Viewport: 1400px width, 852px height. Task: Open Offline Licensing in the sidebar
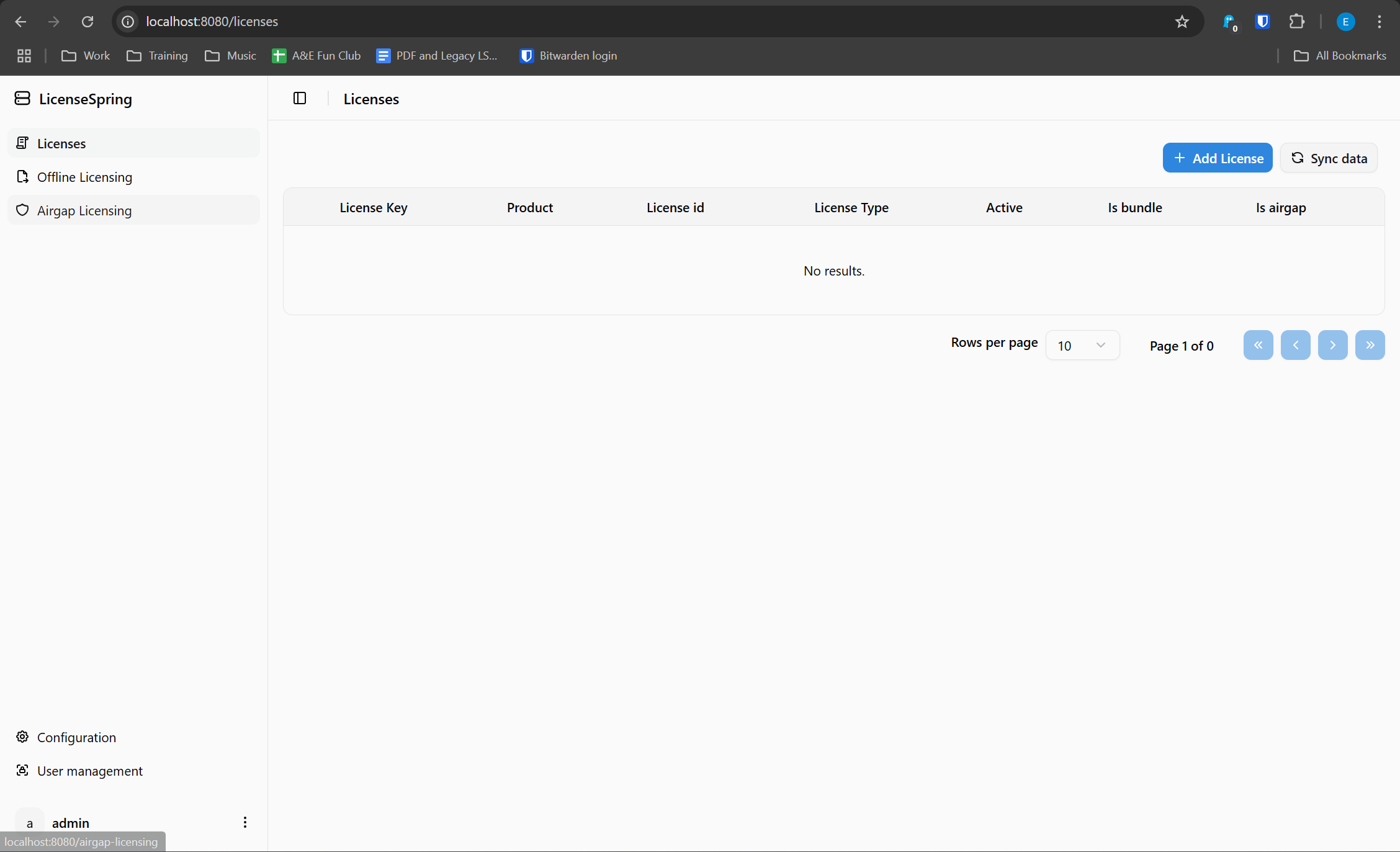coord(84,177)
